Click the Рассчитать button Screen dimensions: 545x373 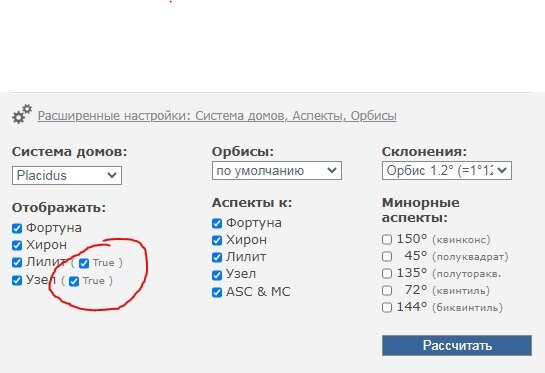coord(457,346)
